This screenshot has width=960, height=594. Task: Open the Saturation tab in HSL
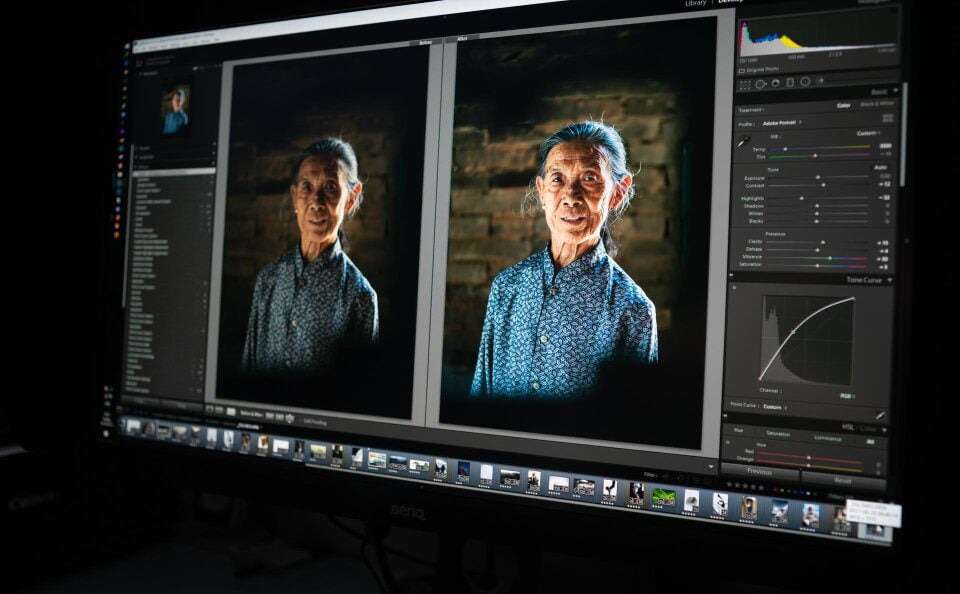[x=777, y=433]
